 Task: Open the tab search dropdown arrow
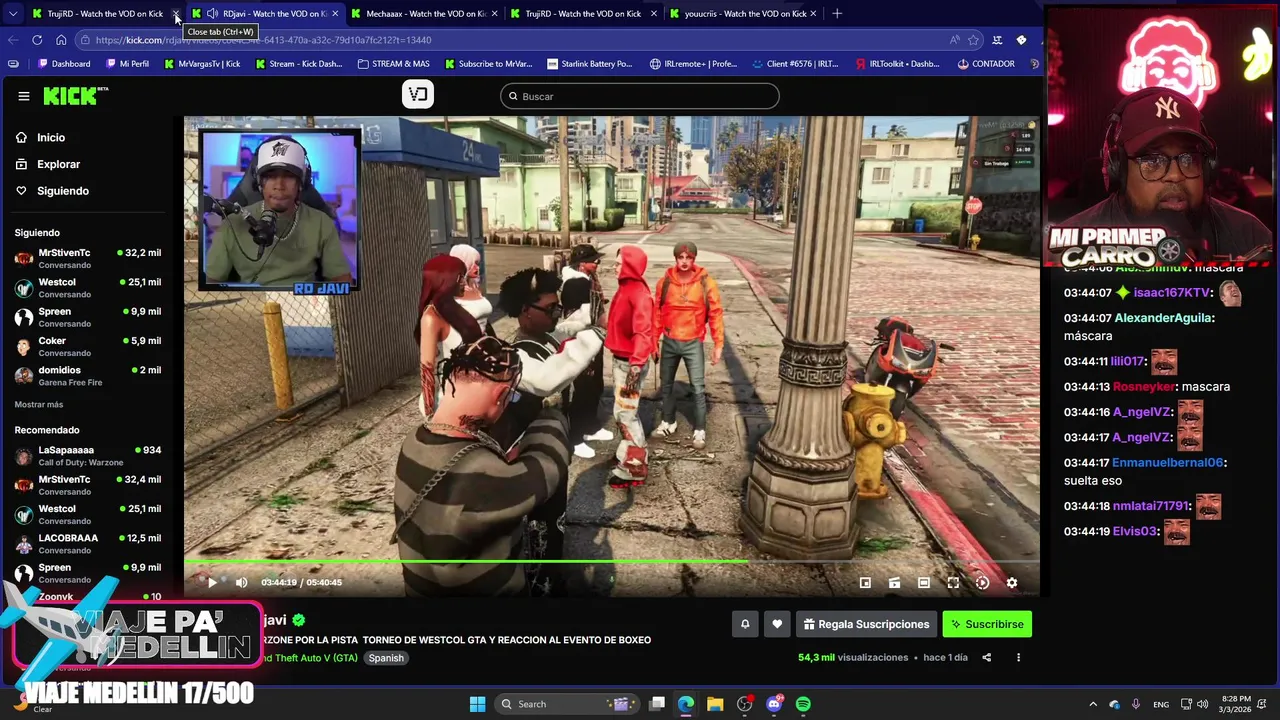[x=12, y=13]
